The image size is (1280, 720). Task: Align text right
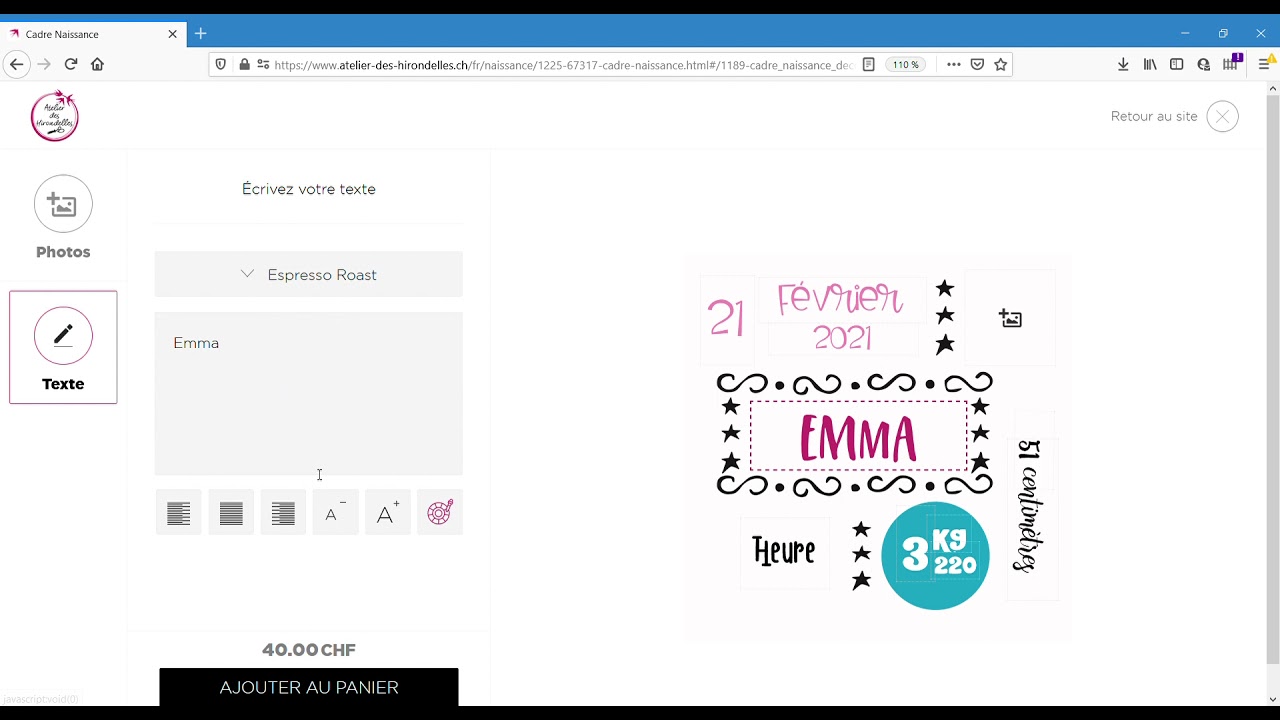[283, 513]
